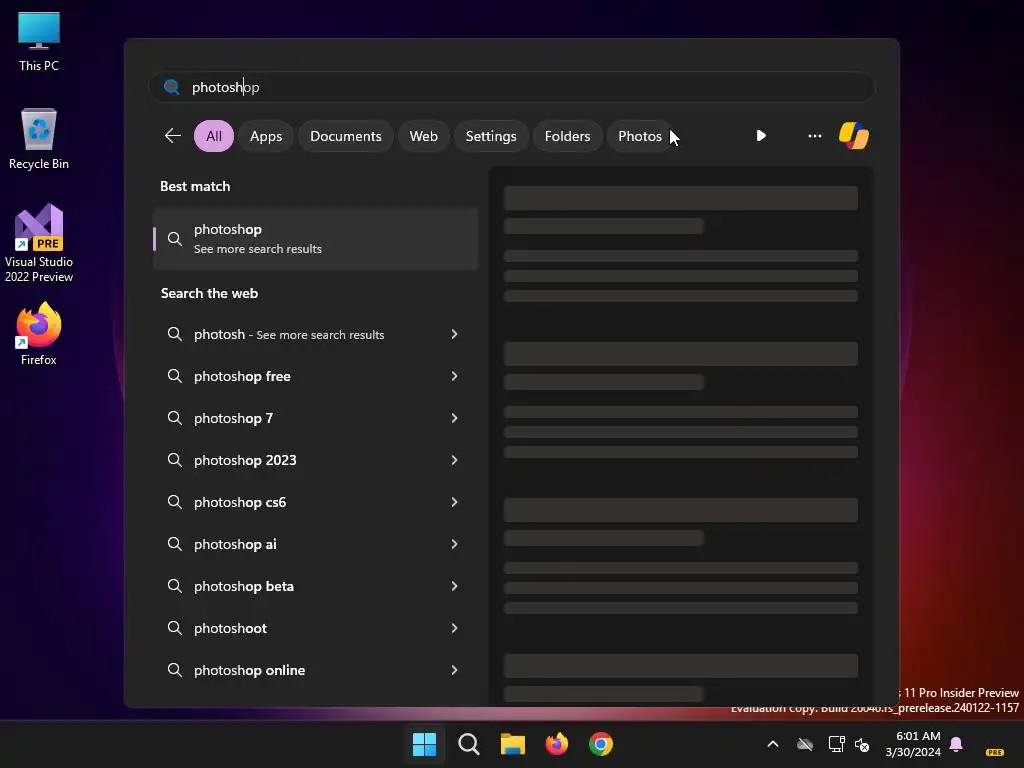Screen dimensions: 1024x768
Task: Launch Firefox from the desktop shortcut
Action: click(x=39, y=334)
